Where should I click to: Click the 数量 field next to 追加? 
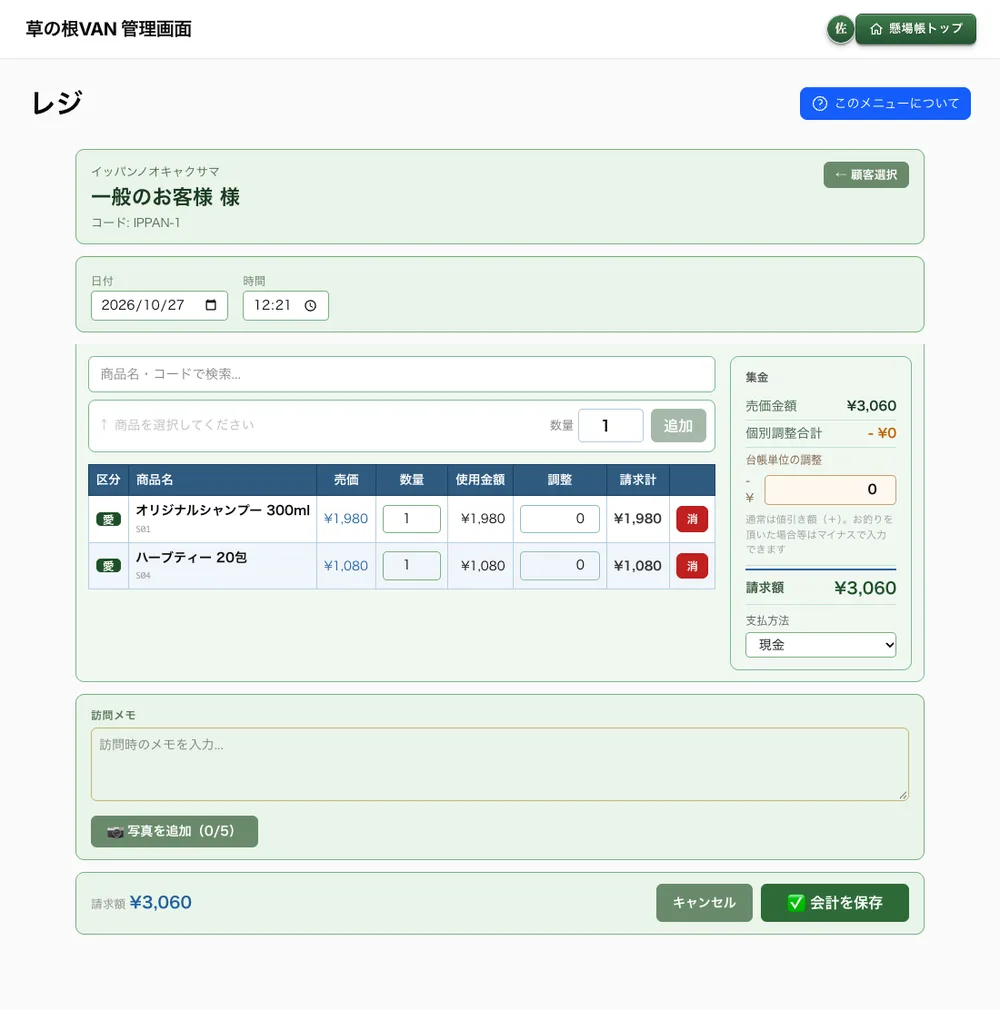coord(611,426)
